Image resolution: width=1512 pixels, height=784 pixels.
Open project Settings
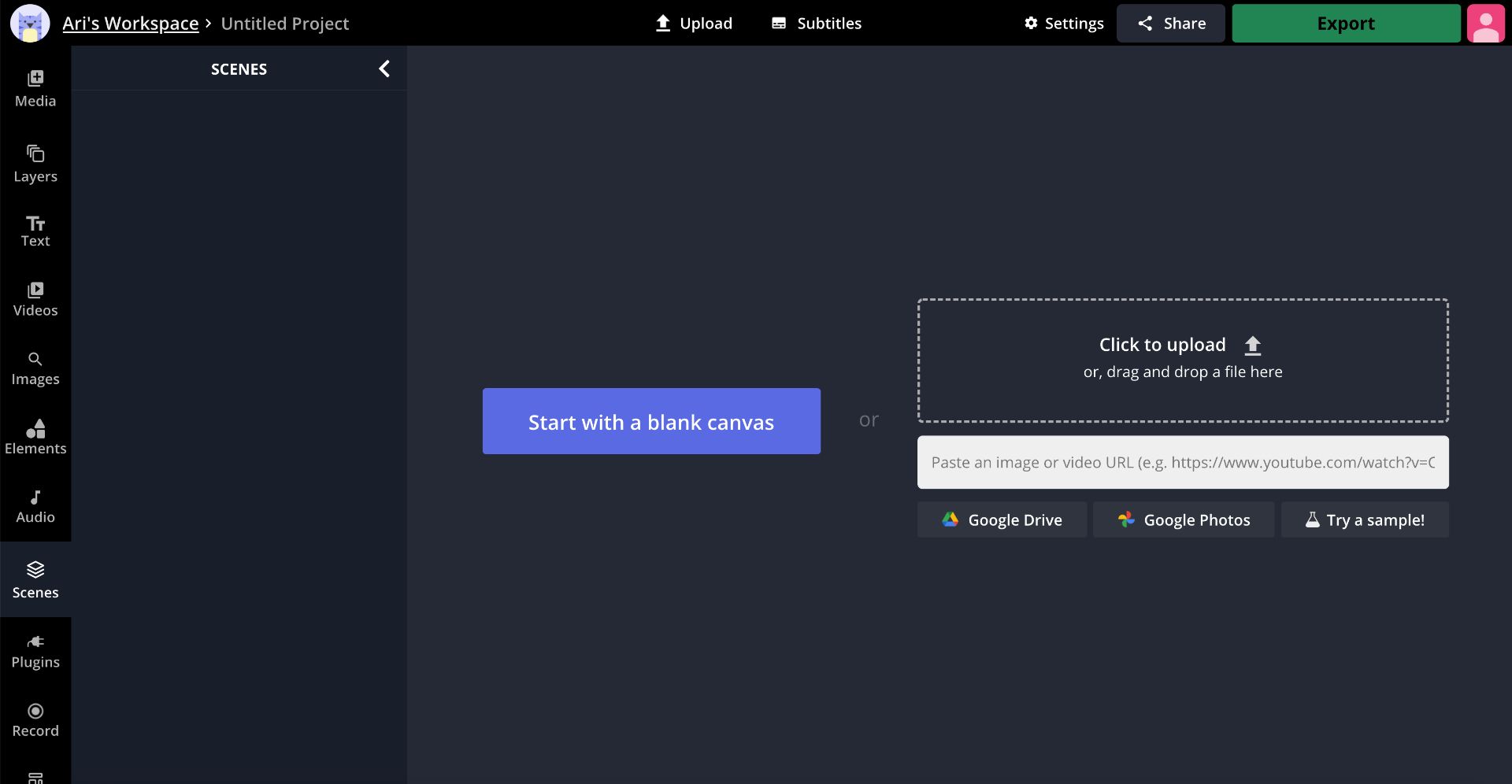point(1064,24)
